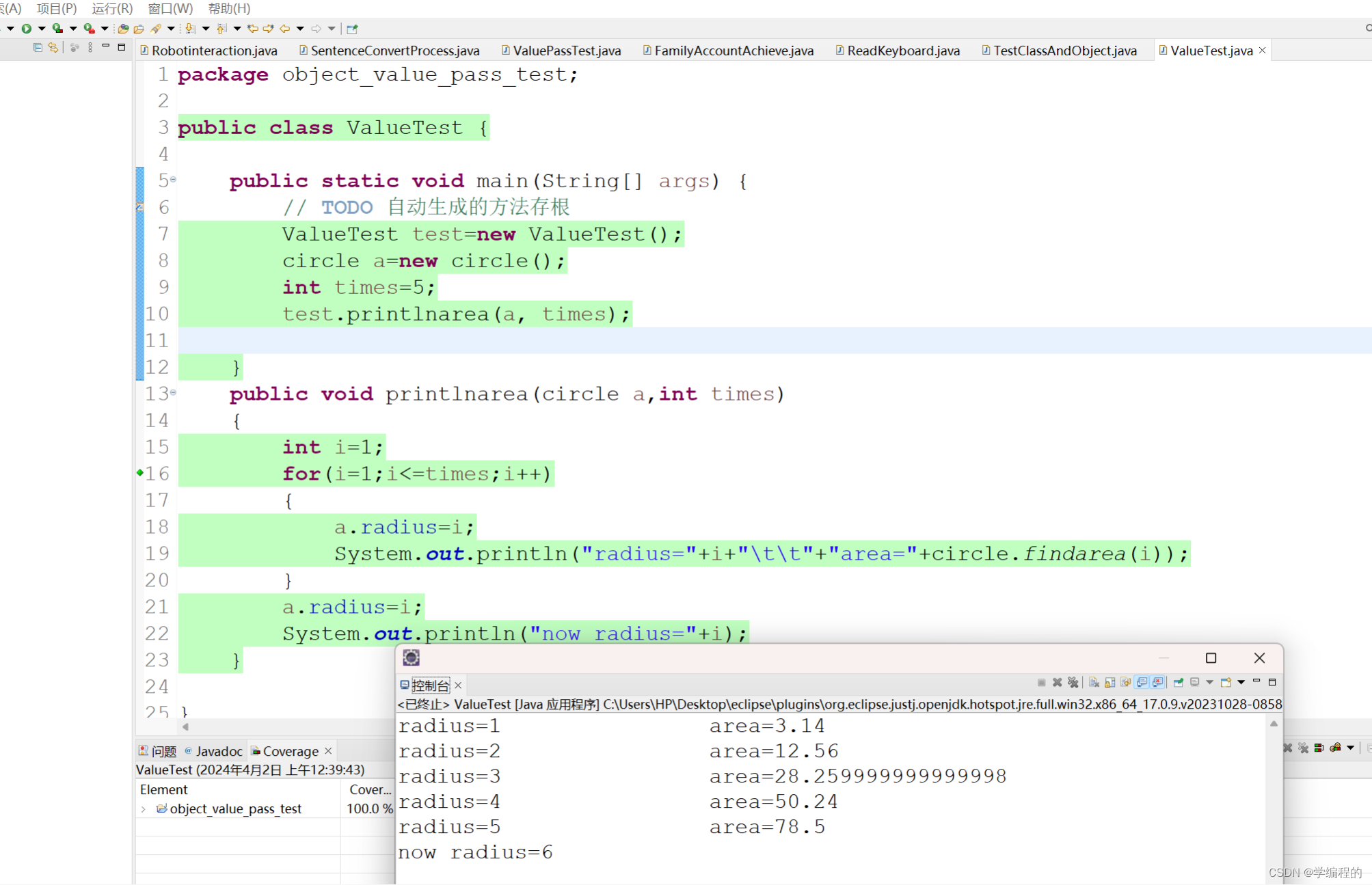Toggle Word Wrap in the console toolbar

click(1126, 682)
